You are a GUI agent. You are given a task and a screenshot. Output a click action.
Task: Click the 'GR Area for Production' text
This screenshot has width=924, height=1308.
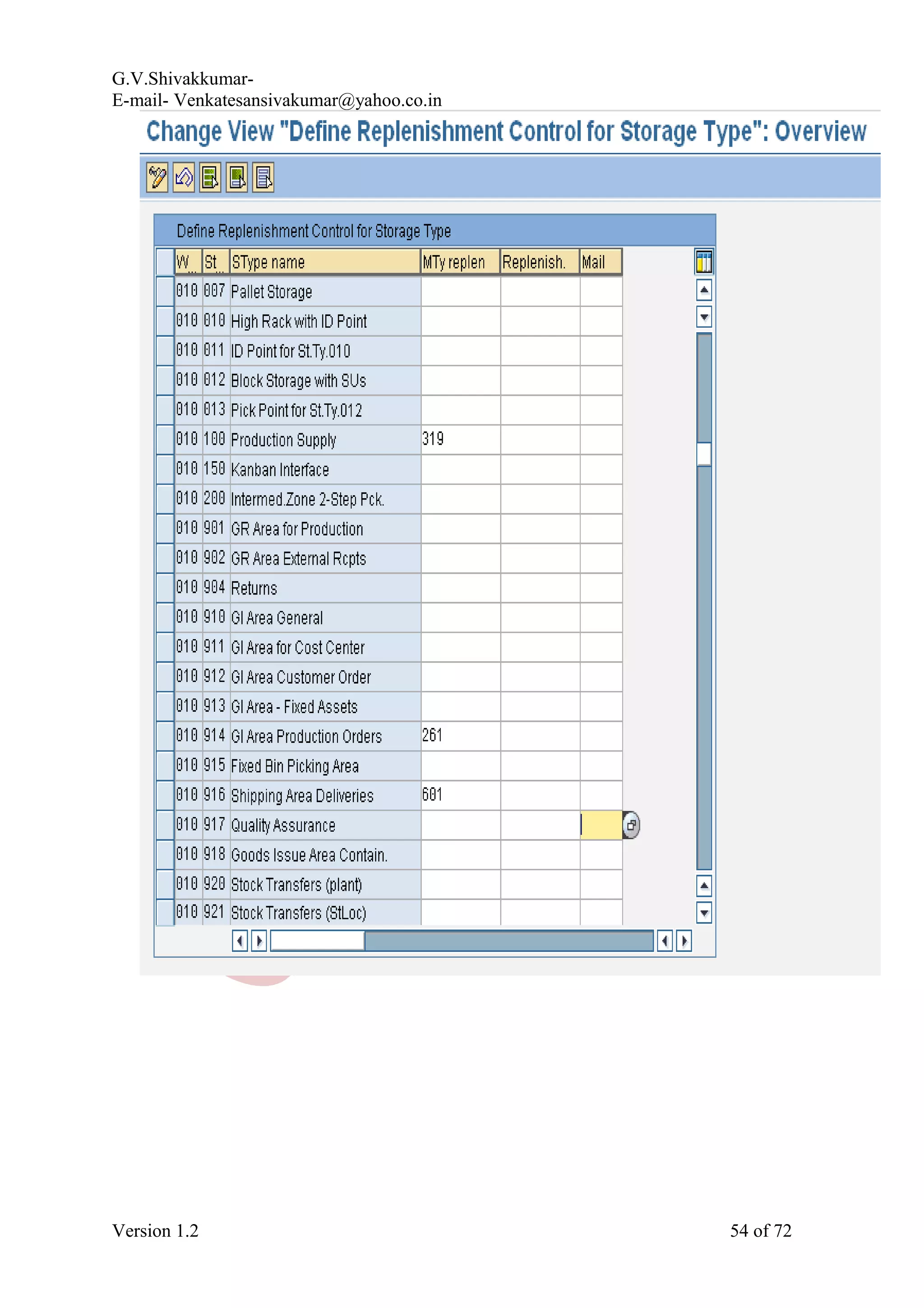pos(296,529)
